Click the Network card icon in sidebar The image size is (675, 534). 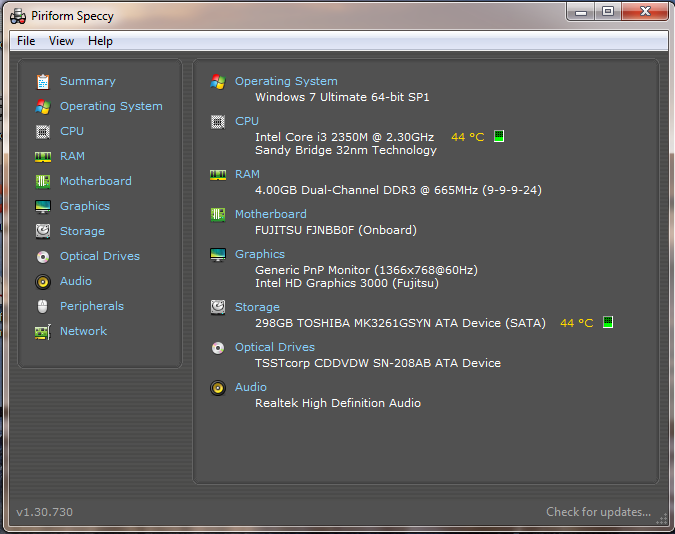(43, 332)
